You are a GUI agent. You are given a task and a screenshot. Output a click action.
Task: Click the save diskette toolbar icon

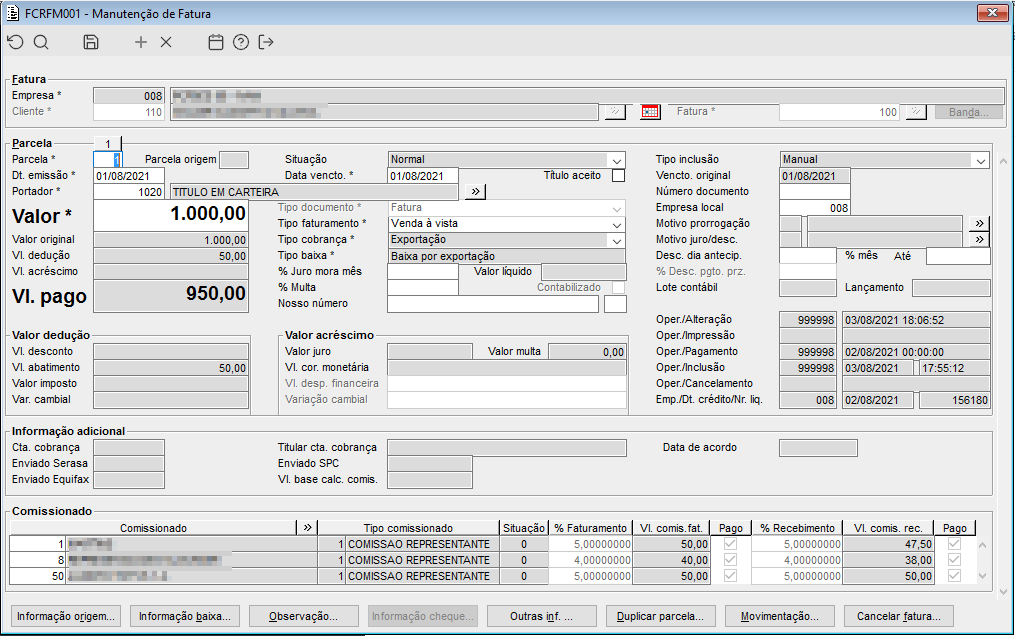click(x=91, y=42)
